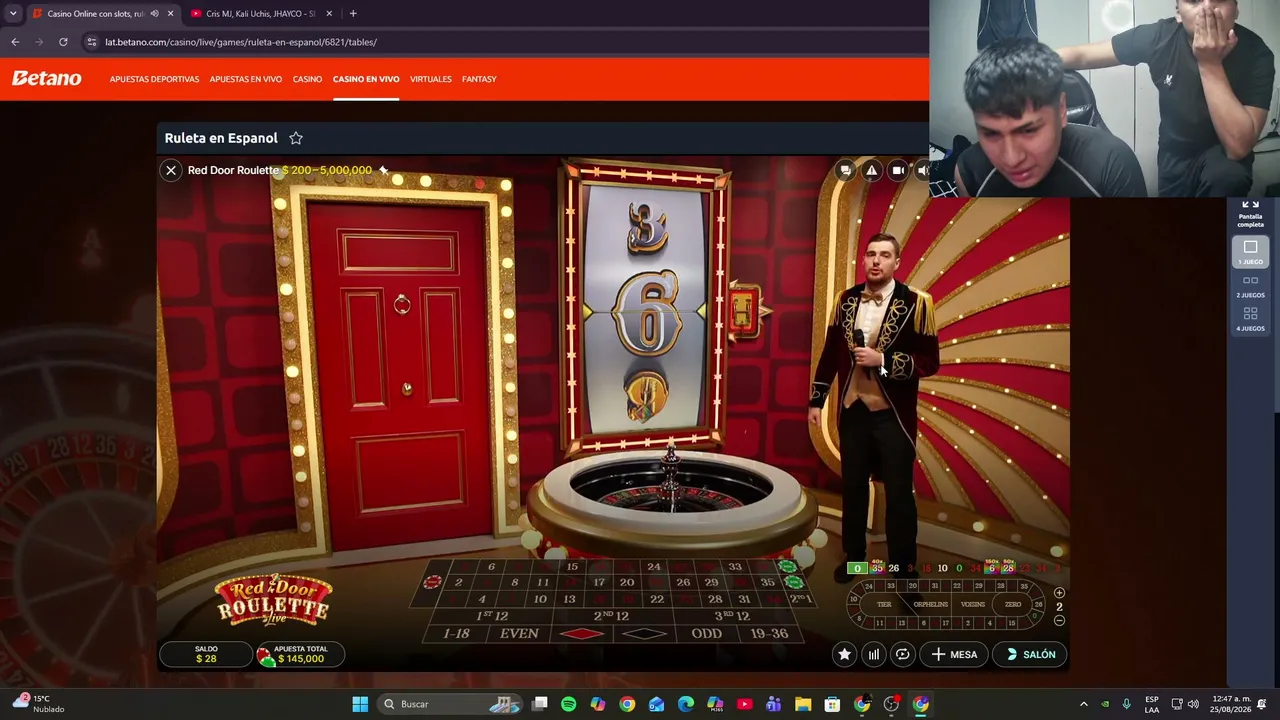Open the statistics bar chart button
The height and width of the screenshot is (720, 1280).
point(874,654)
